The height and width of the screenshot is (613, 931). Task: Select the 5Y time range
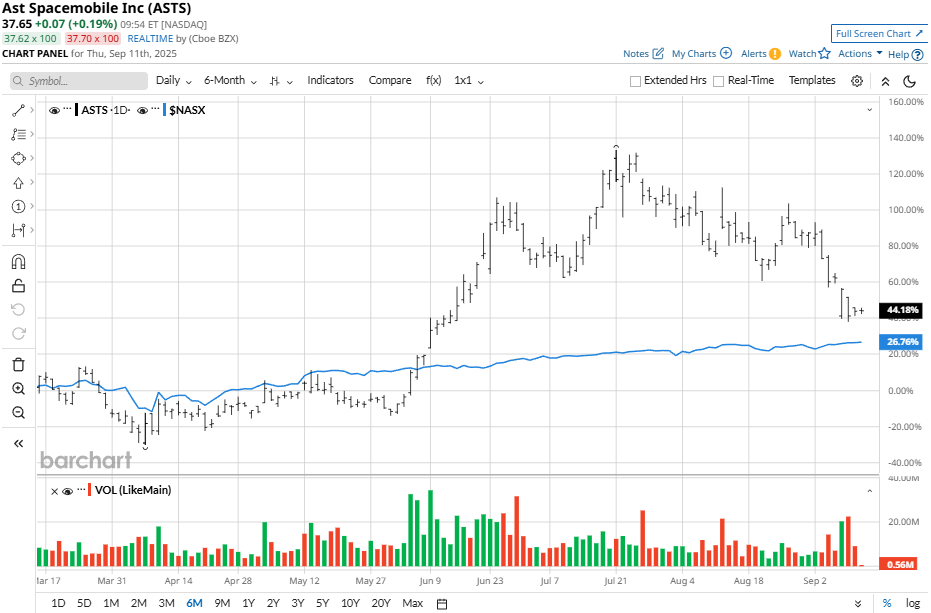coord(322,603)
